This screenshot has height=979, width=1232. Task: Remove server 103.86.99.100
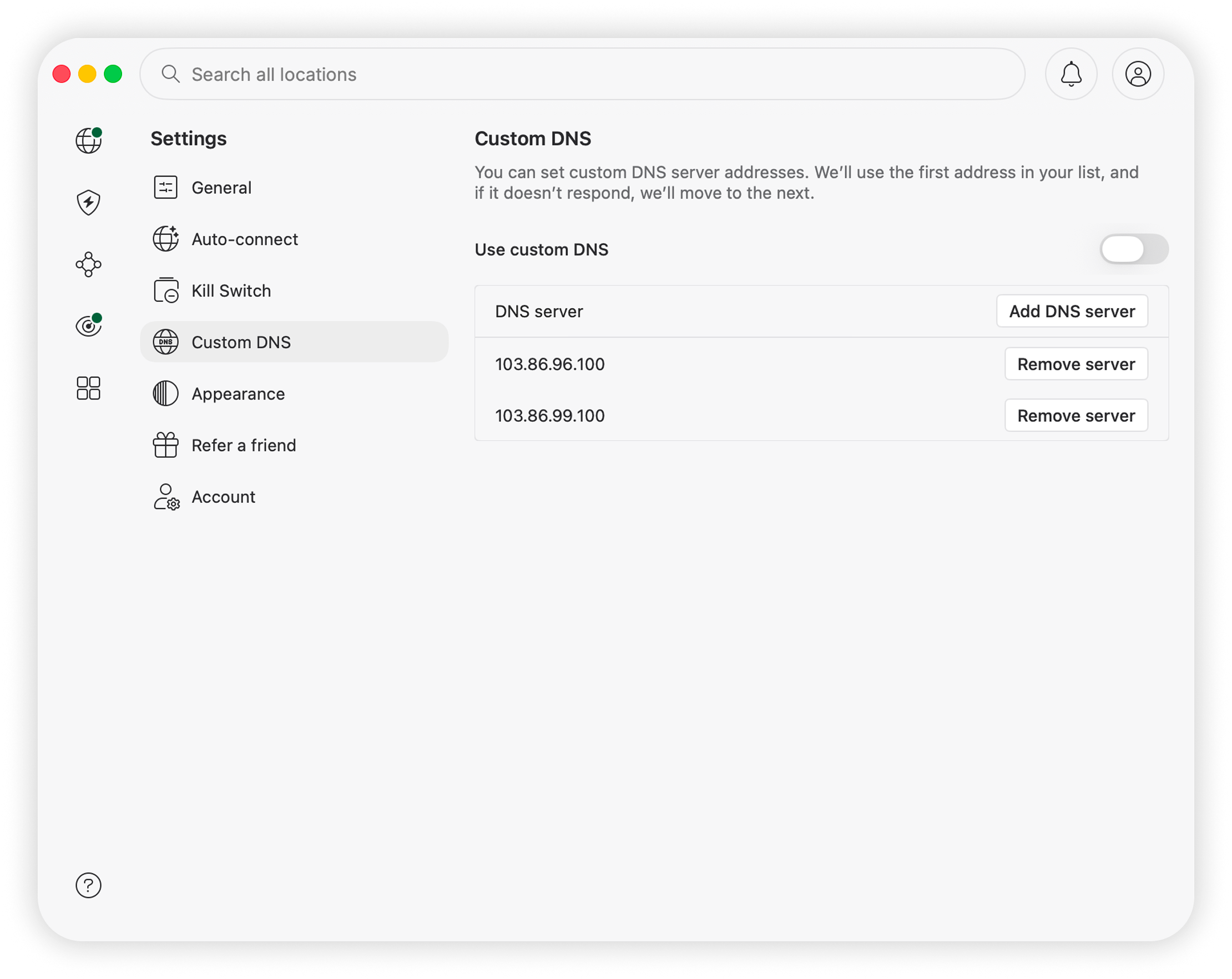1076,416
